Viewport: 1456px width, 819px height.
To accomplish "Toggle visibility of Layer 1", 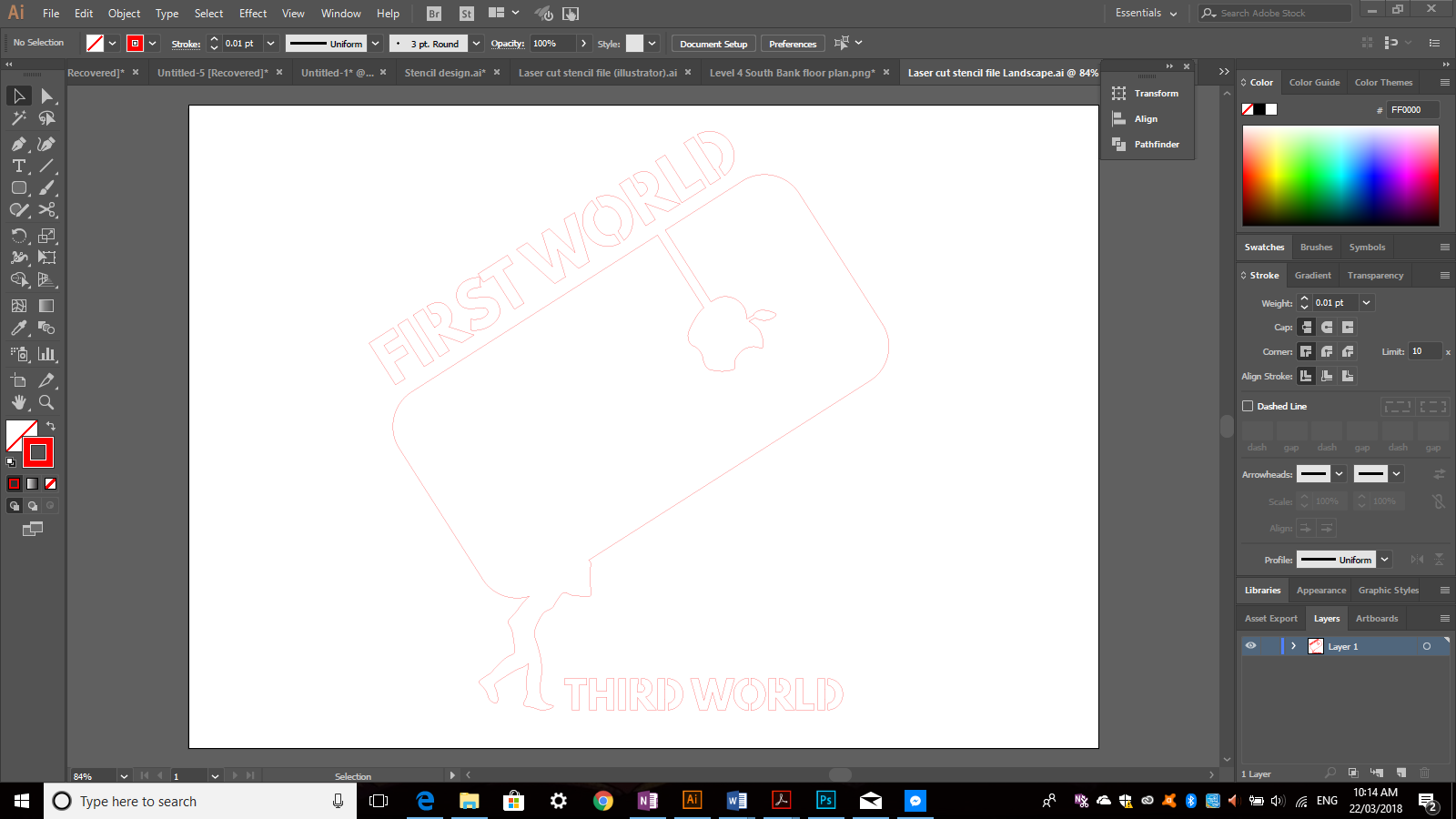I will [x=1250, y=646].
